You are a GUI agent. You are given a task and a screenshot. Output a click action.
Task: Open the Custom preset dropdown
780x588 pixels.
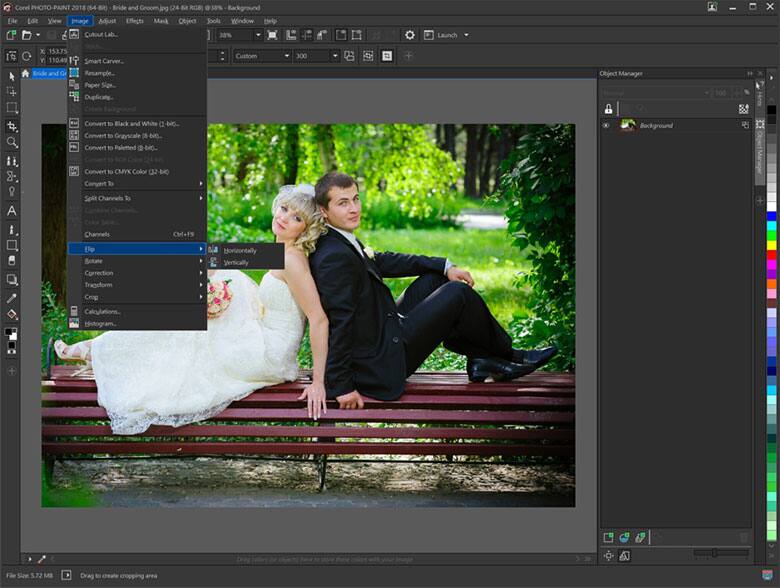[x=286, y=56]
